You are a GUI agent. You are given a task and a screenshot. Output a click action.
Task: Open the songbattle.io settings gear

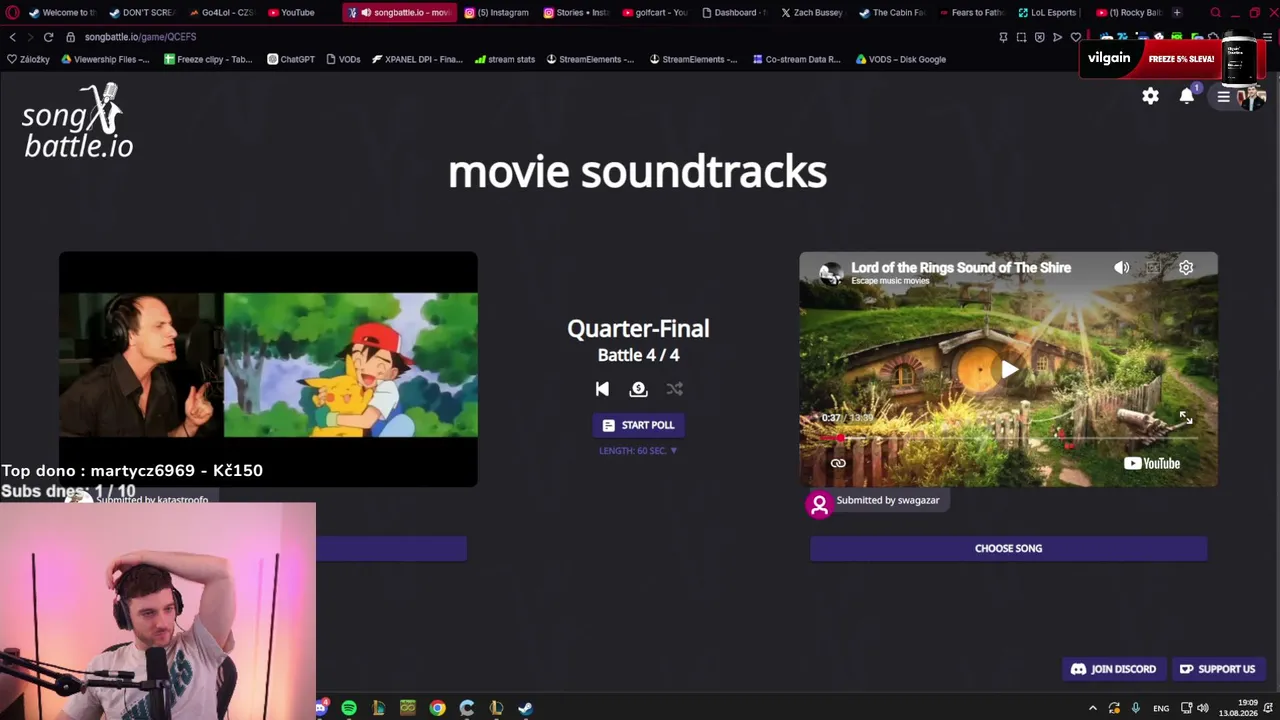pos(1150,96)
